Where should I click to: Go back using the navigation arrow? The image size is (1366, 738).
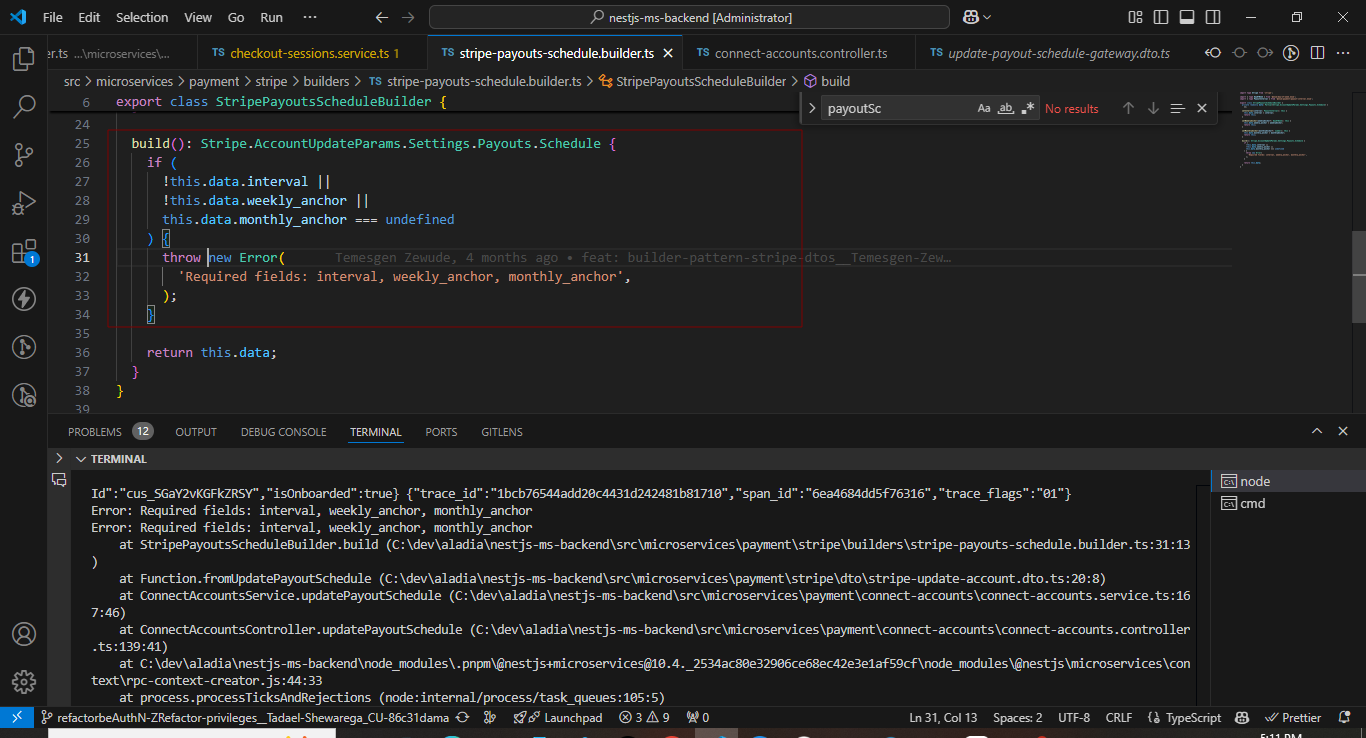click(382, 17)
